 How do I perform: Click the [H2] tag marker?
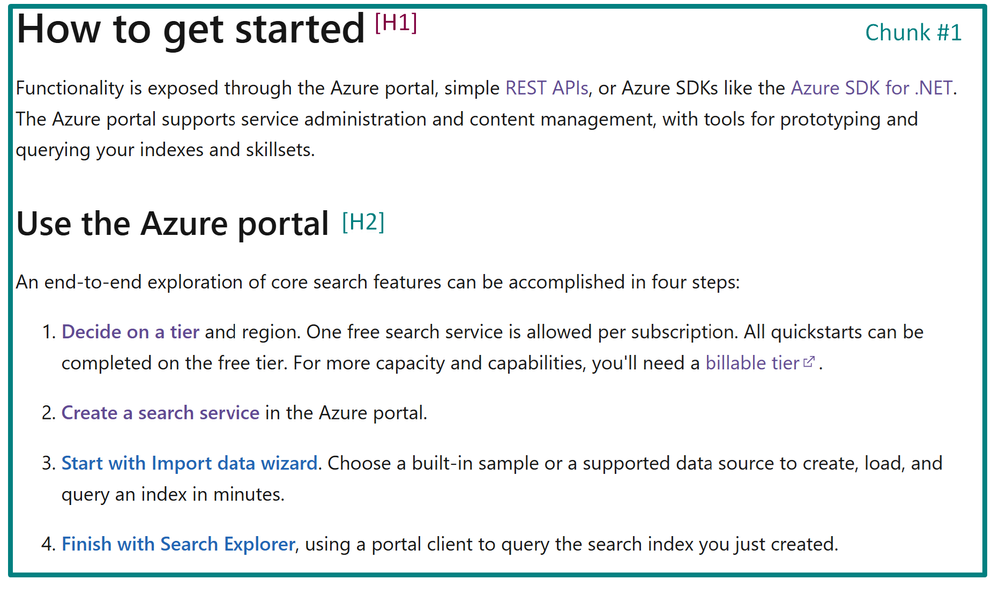pos(363,222)
